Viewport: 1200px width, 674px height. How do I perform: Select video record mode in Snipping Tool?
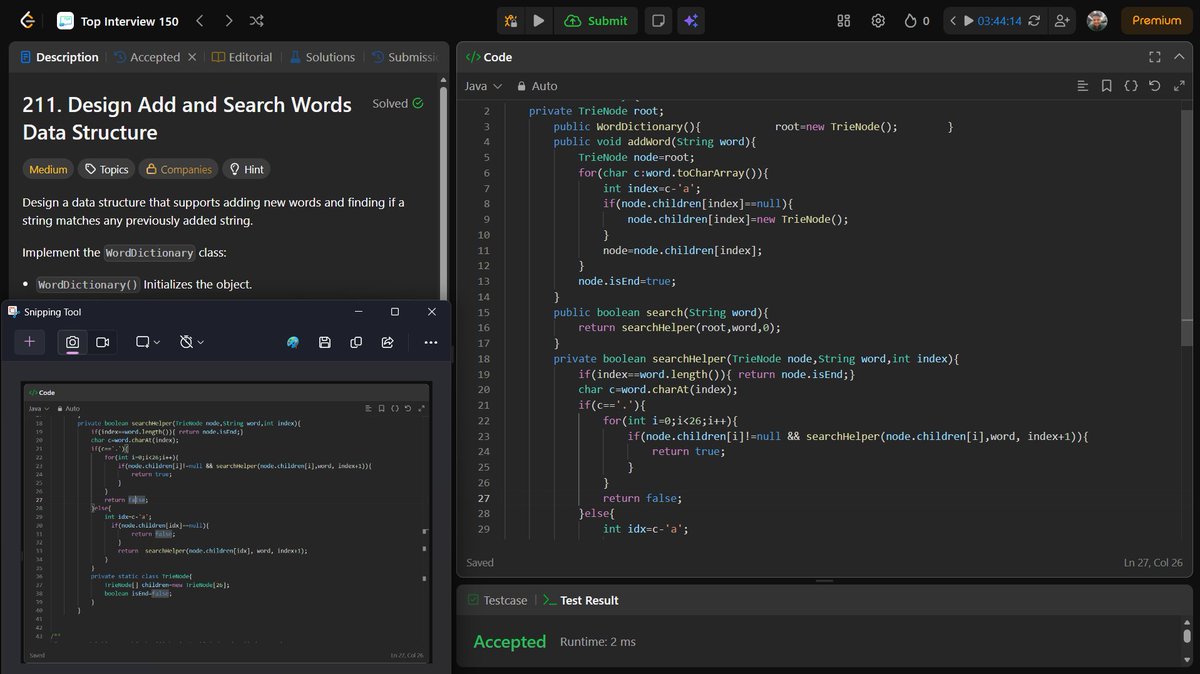102,342
